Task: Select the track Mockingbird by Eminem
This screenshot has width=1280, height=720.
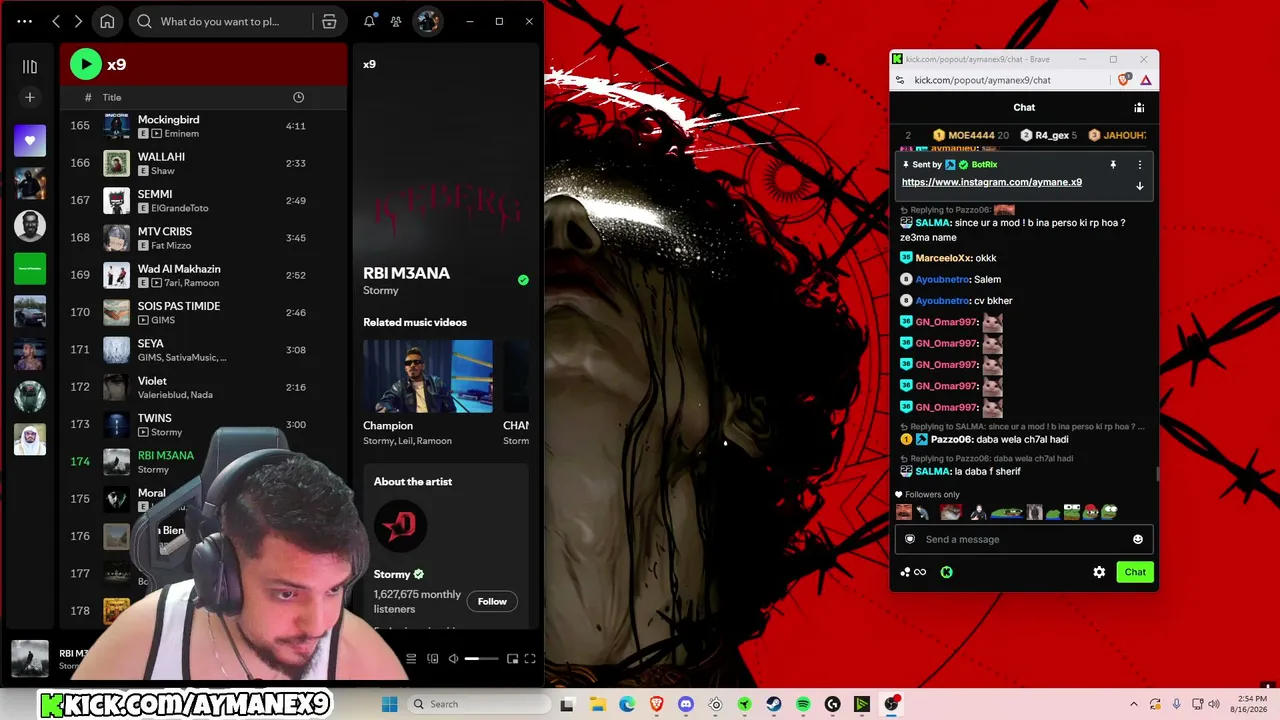Action: pyautogui.click(x=203, y=126)
